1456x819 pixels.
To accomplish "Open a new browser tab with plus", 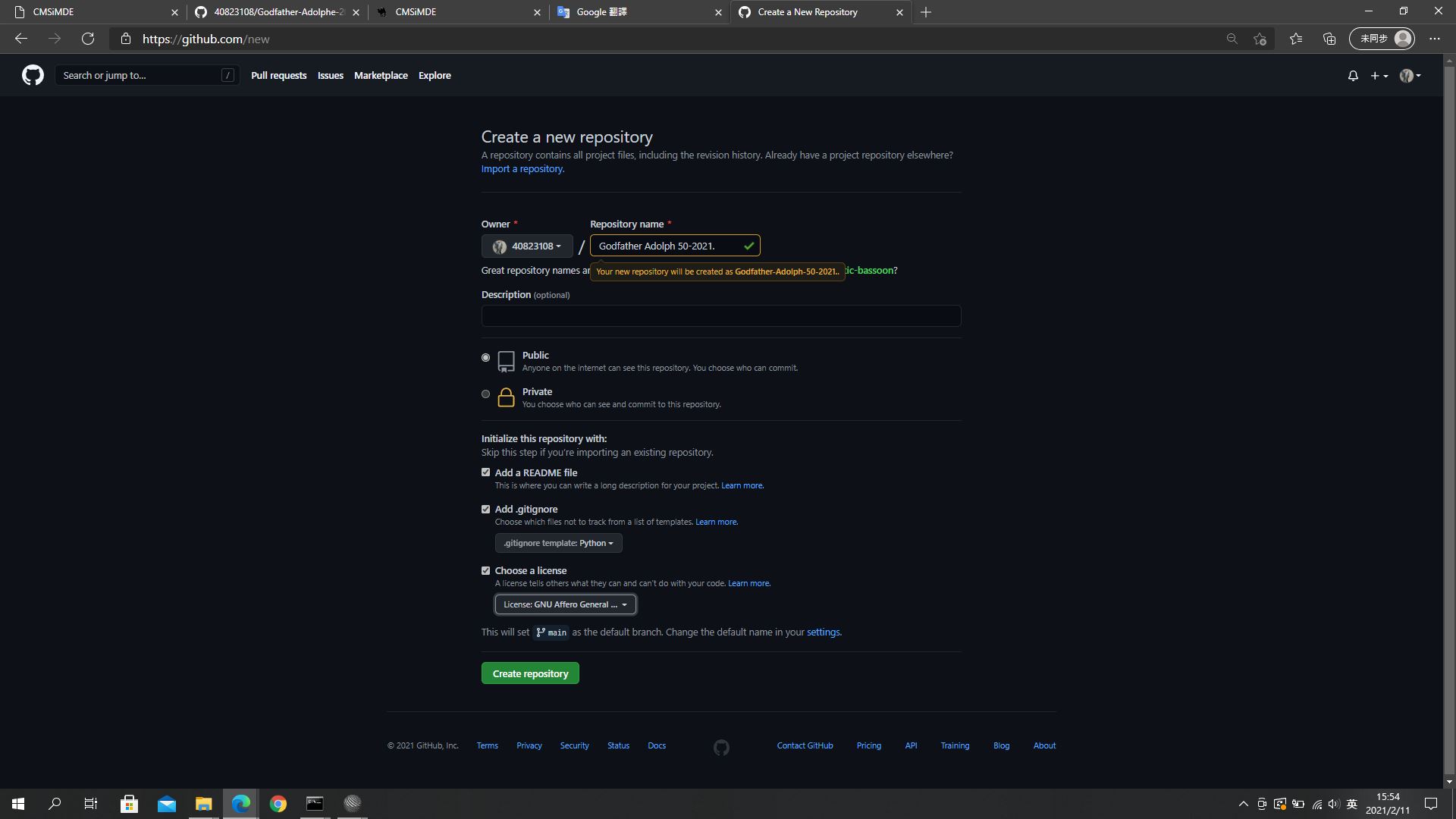I will [x=926, y=12].
